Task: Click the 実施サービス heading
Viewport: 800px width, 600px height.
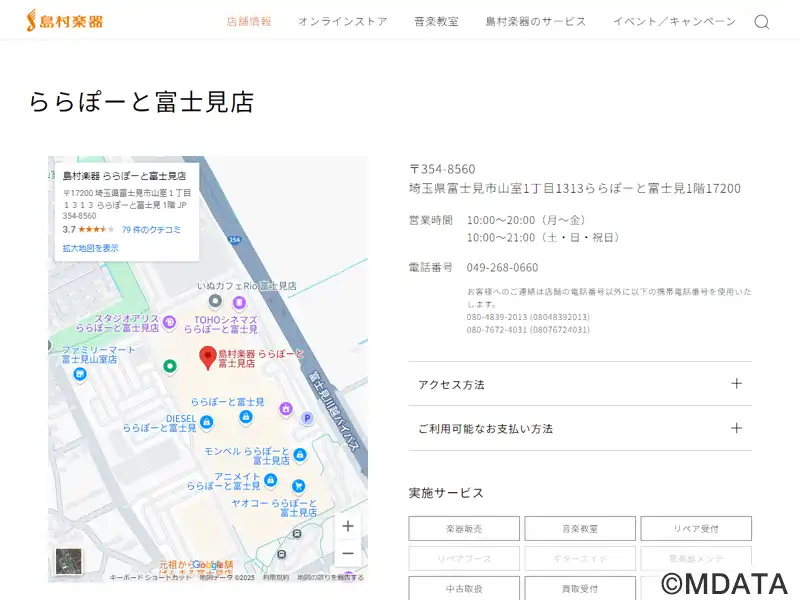Action: (446, 493)
